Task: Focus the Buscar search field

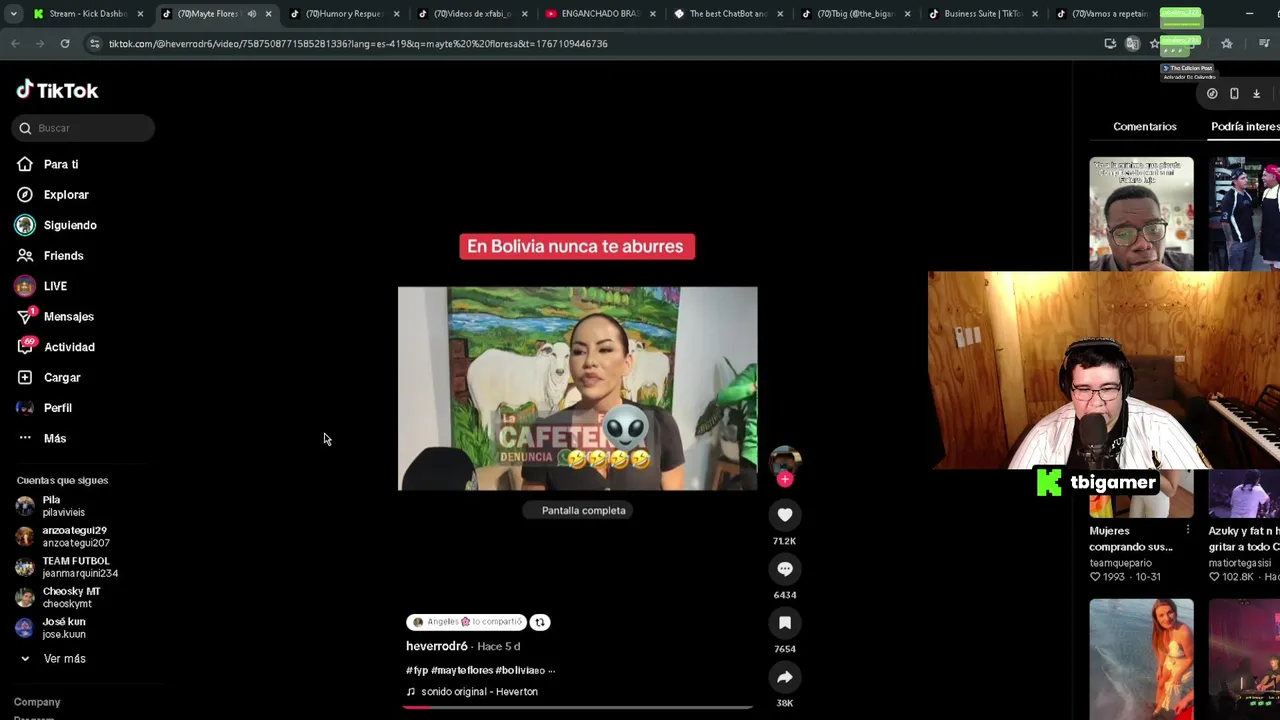Action: tap(84, 128)
